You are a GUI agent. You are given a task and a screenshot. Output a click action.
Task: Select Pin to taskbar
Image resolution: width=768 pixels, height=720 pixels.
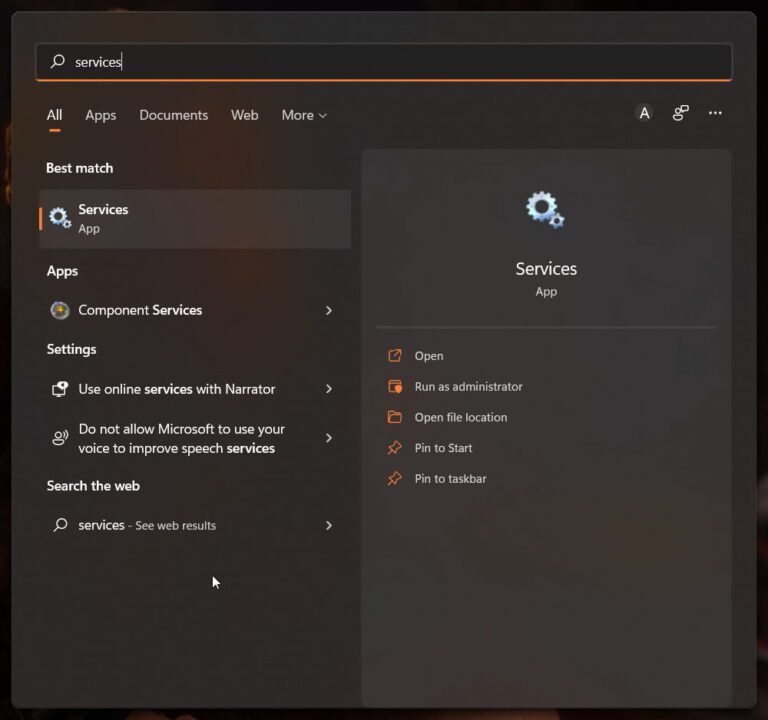(451, 479)
